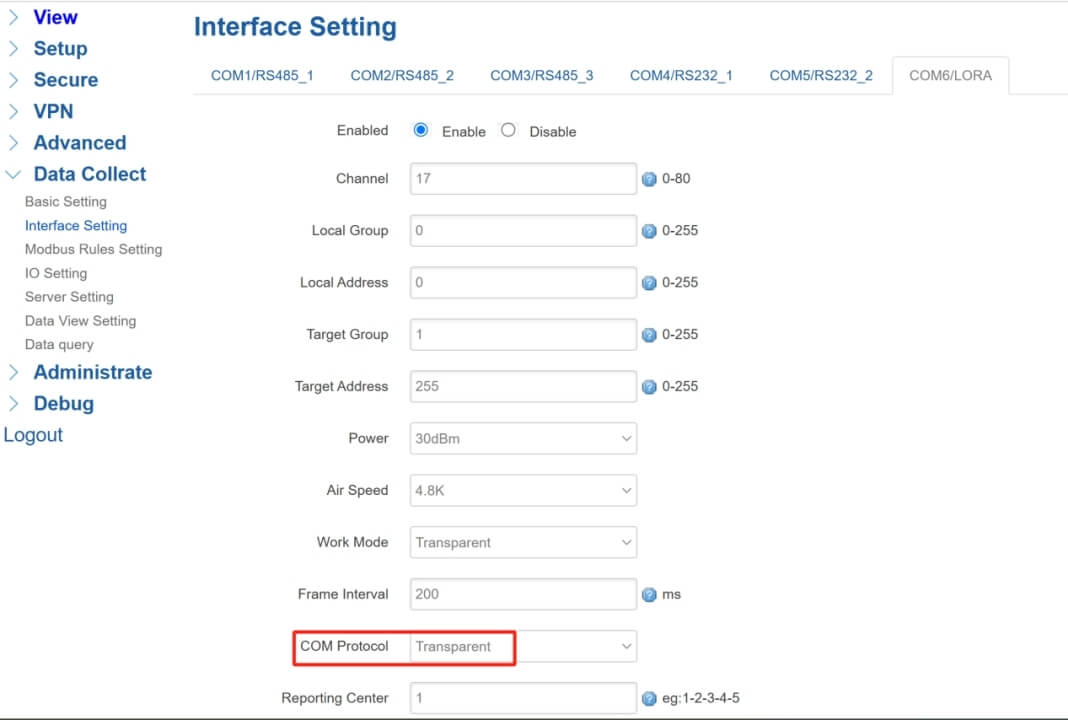Select the Disable radio button
This screenshot has width=1068, height=720.
coord(508,130)
